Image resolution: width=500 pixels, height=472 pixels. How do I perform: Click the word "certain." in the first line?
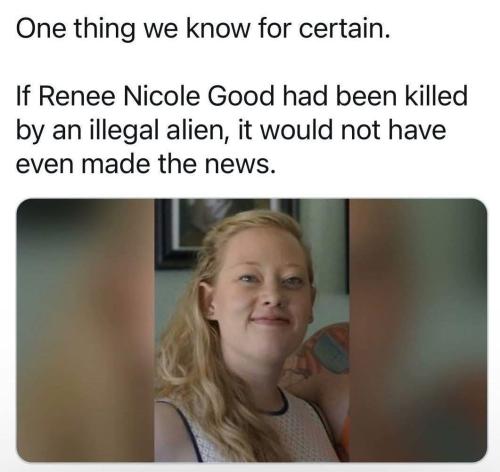[x=344, y=29]
